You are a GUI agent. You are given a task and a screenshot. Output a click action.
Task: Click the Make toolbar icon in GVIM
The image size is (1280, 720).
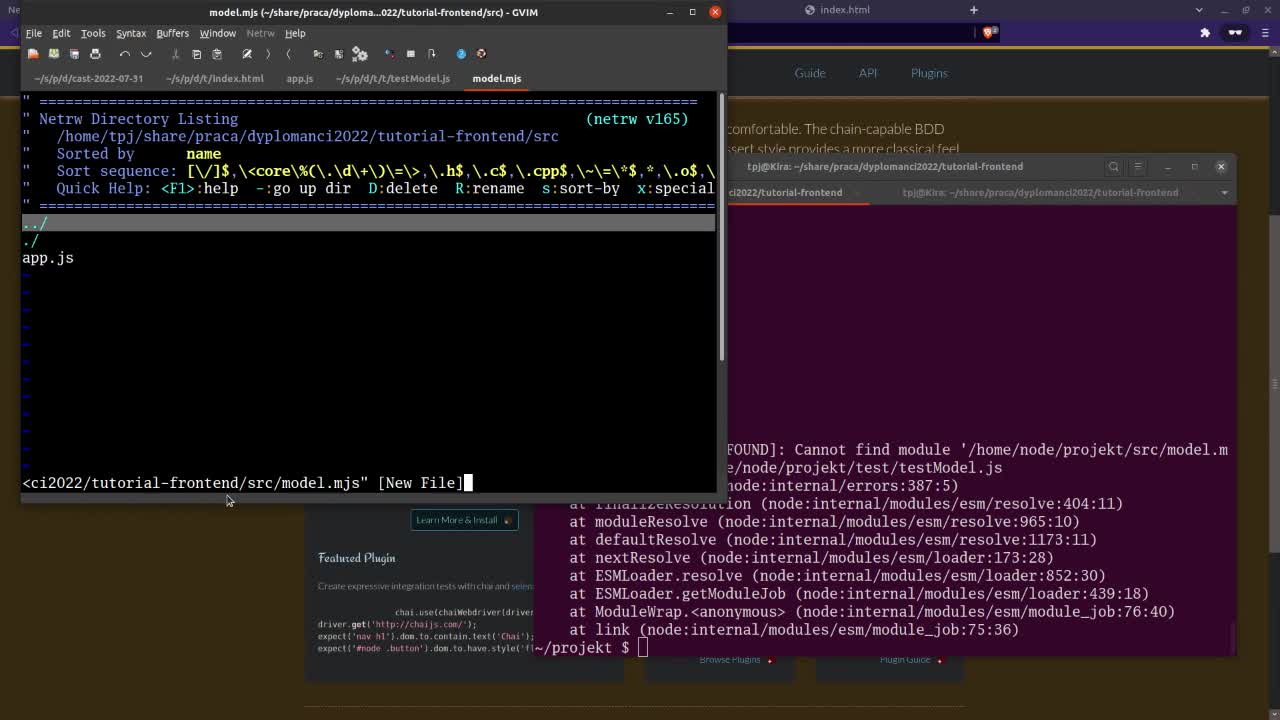click(x=389, y=54)
